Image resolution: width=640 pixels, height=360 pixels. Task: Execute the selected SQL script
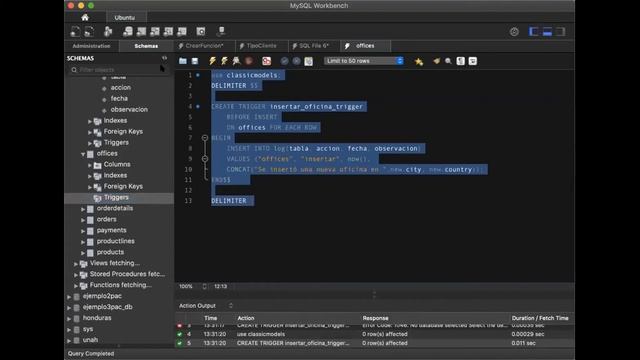pos(212,61)
